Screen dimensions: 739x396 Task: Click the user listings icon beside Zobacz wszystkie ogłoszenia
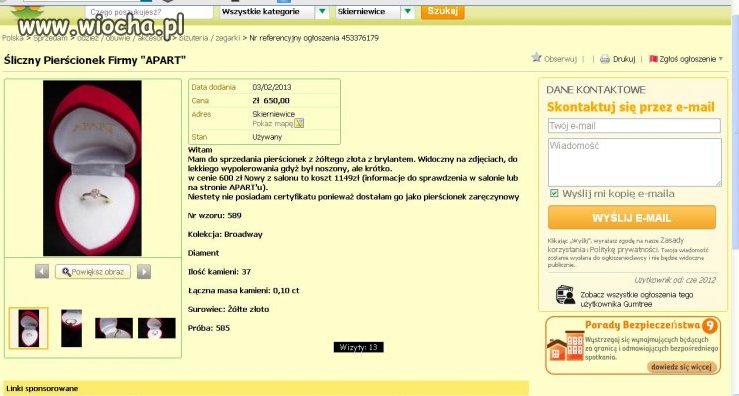coord(565,295)
